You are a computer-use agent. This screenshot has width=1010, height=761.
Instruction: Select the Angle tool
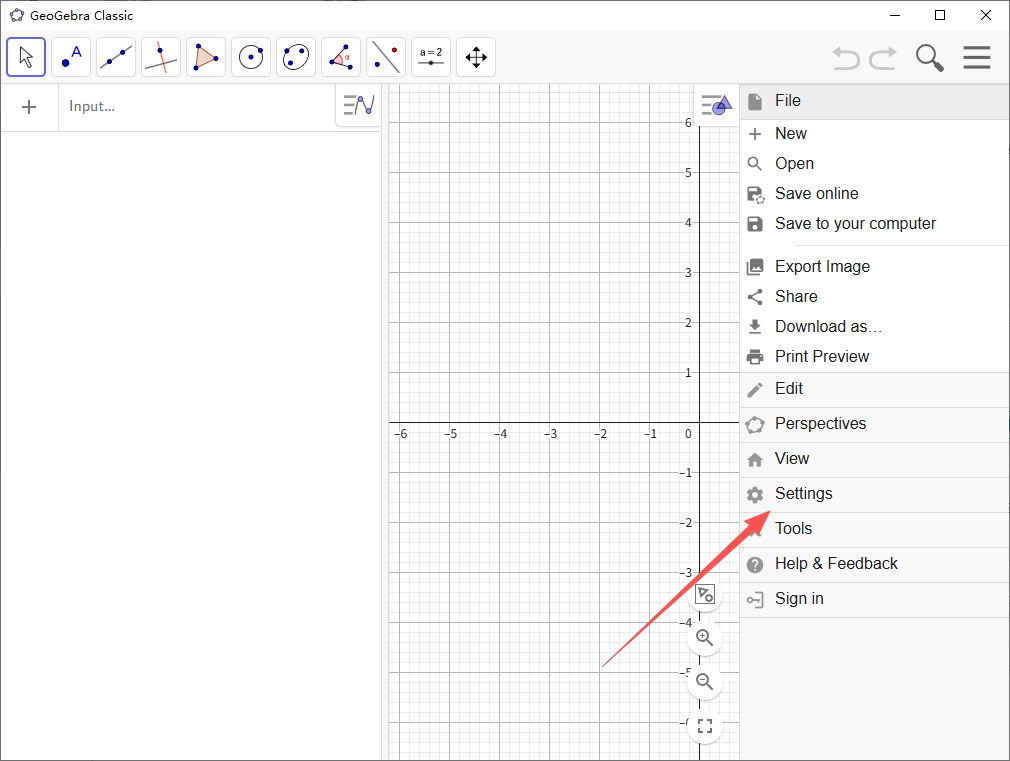click(341, 57)
